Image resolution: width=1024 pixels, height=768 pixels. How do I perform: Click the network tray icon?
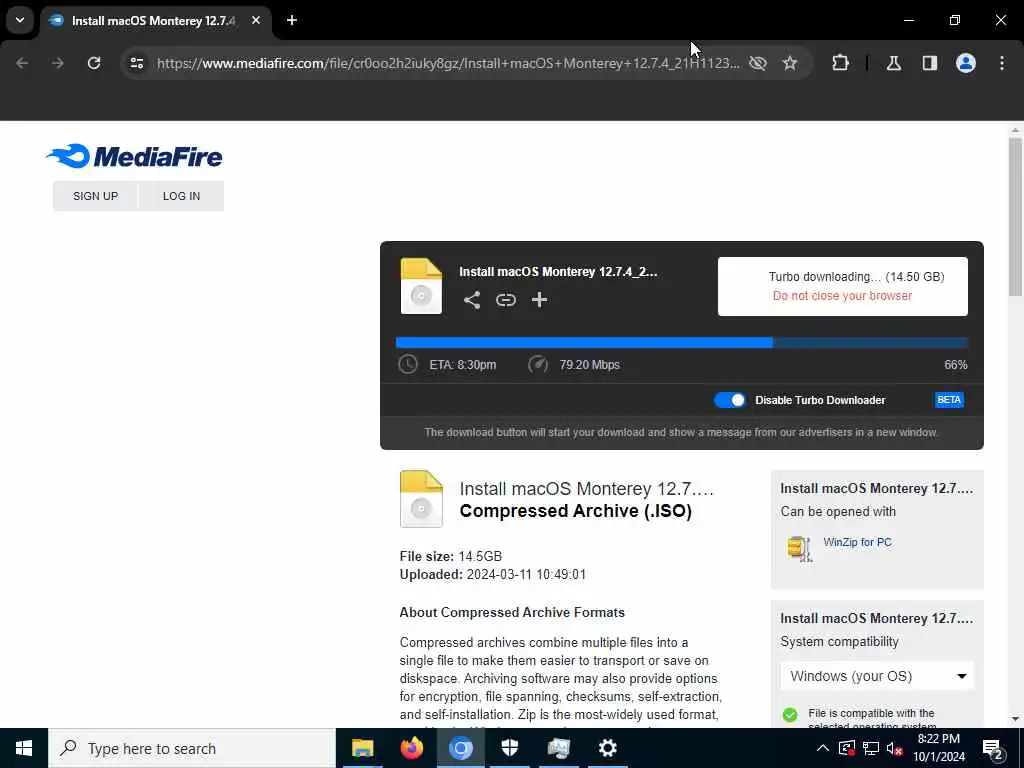point(871,748)
